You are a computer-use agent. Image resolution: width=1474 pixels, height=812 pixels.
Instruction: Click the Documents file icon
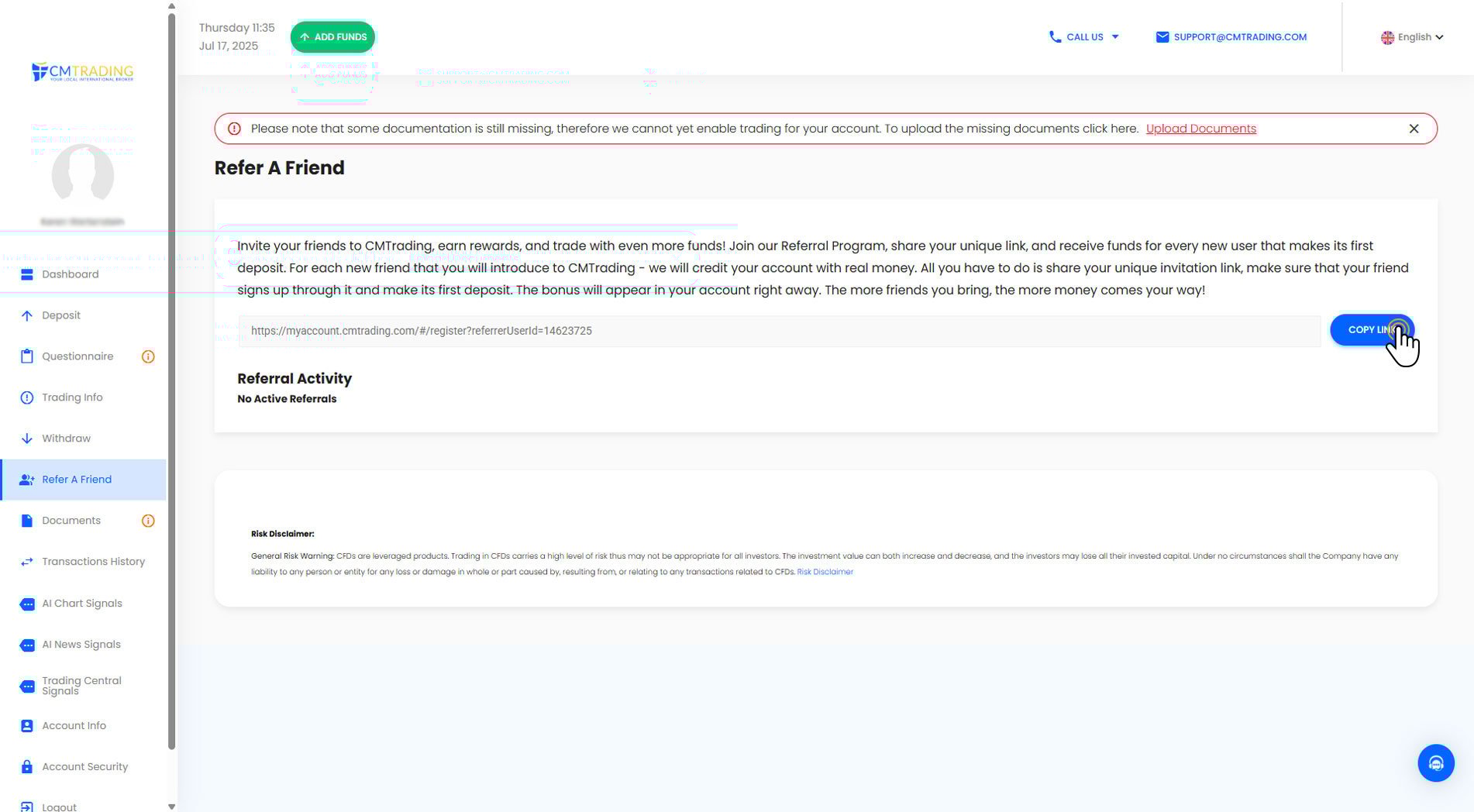(x=27, y=521)
